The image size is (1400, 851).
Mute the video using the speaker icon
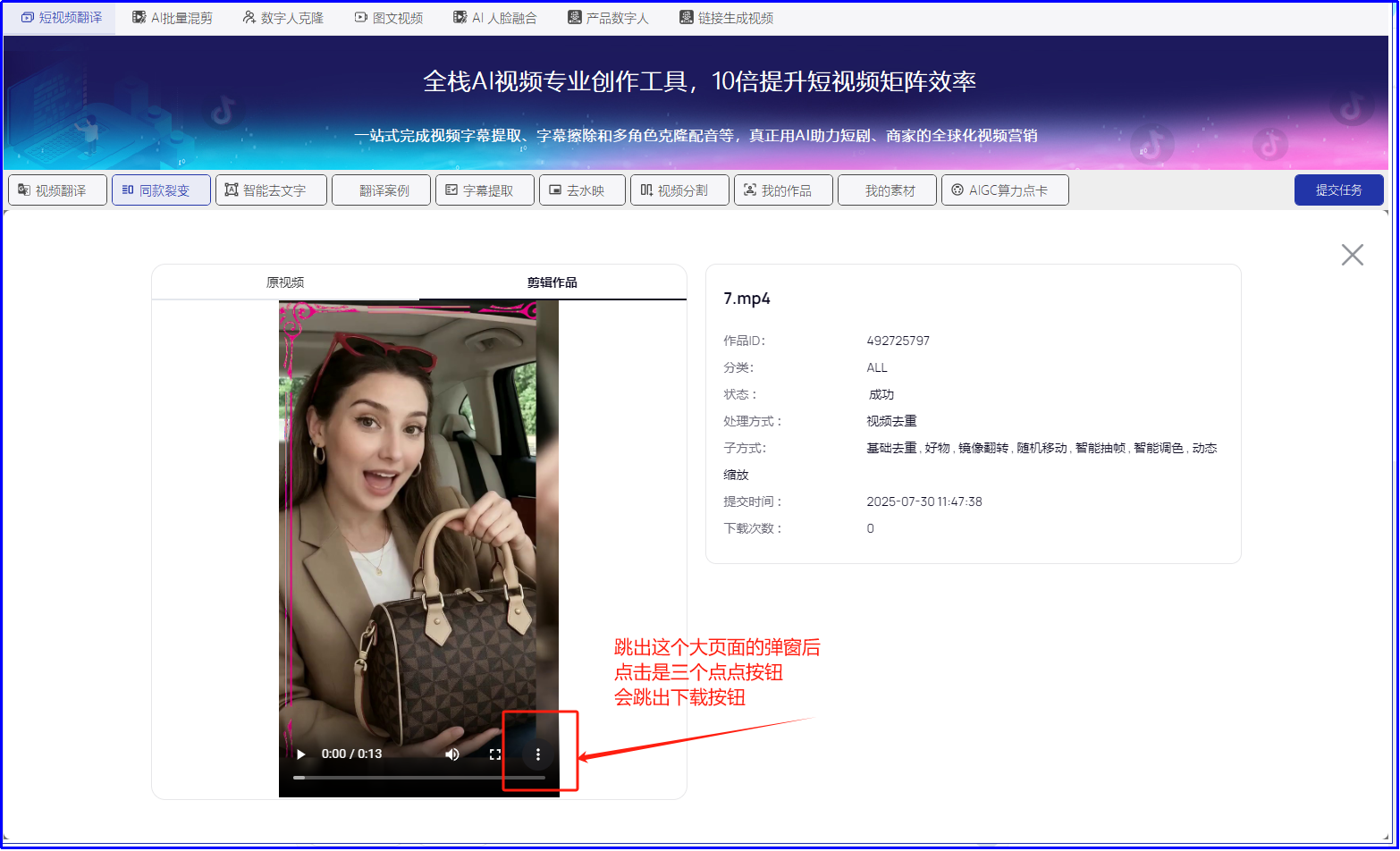pos(452,754)
